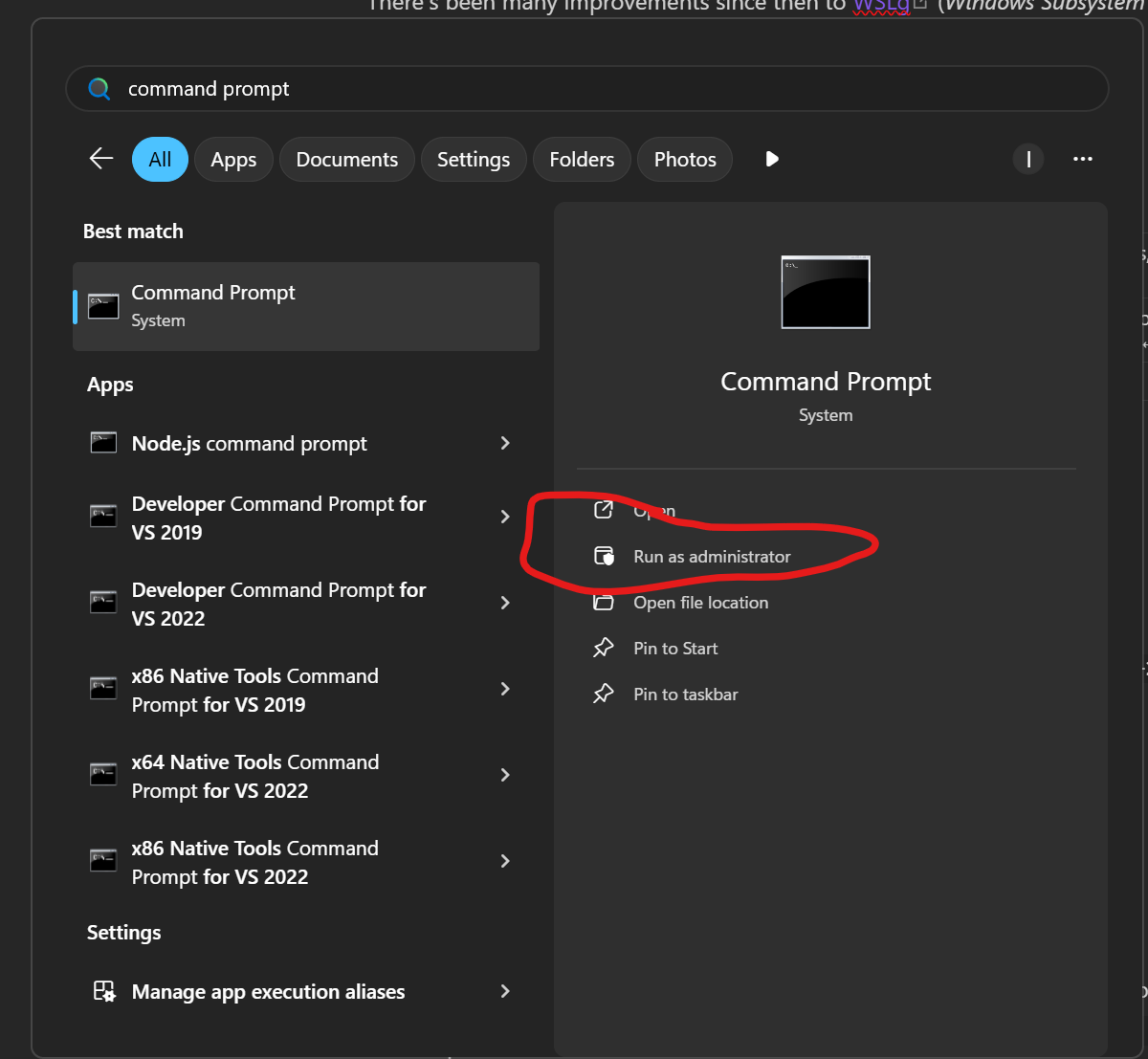The image size is (1148, 1059).
Task: Switch to the Apps filter tab
Action: (233, 159)
